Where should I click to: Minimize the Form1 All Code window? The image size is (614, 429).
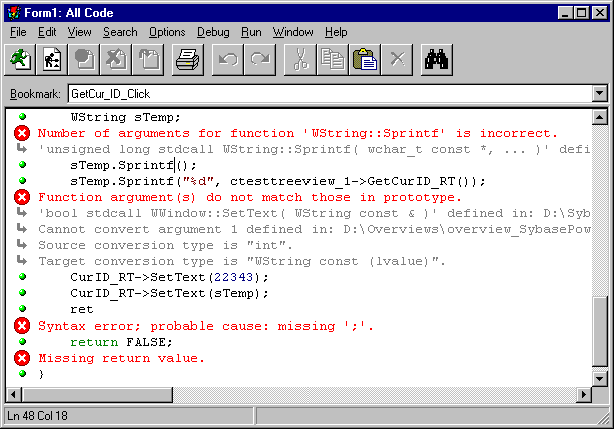click(x=565, y=13)
